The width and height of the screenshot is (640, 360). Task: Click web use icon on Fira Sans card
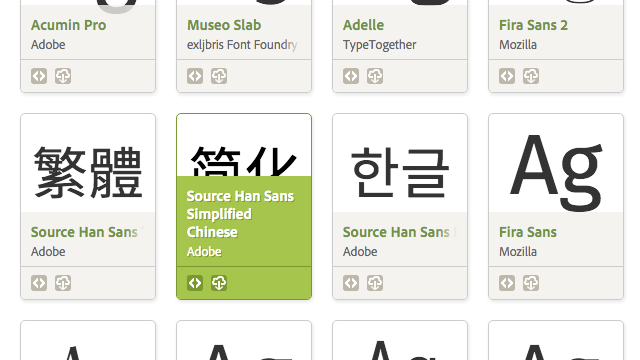[x=507, y=283]
